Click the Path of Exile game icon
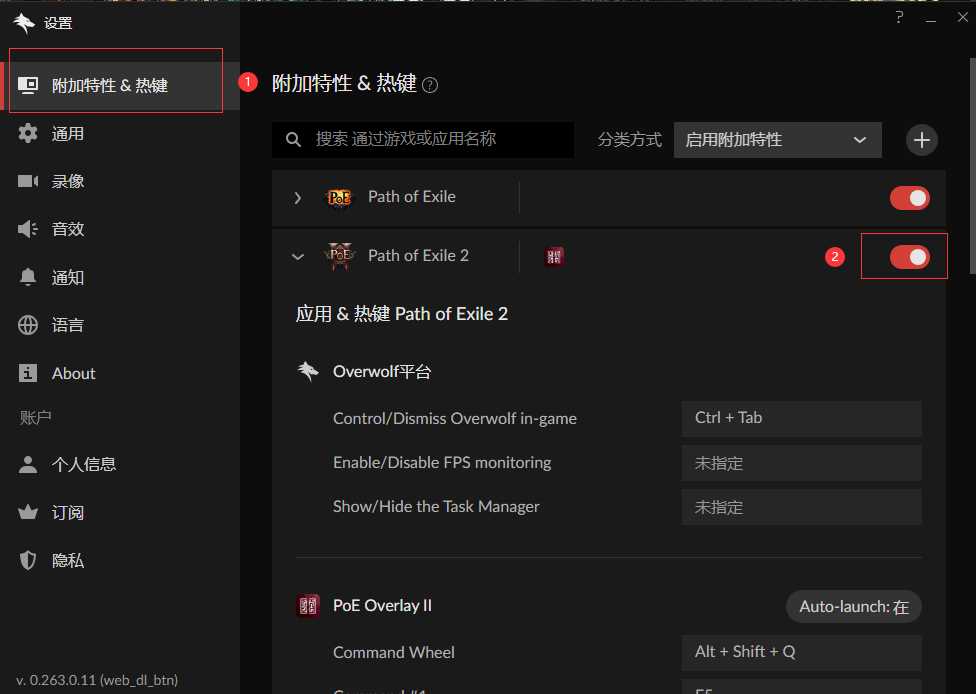The image size is (976, 694). (x=339, y=197)
